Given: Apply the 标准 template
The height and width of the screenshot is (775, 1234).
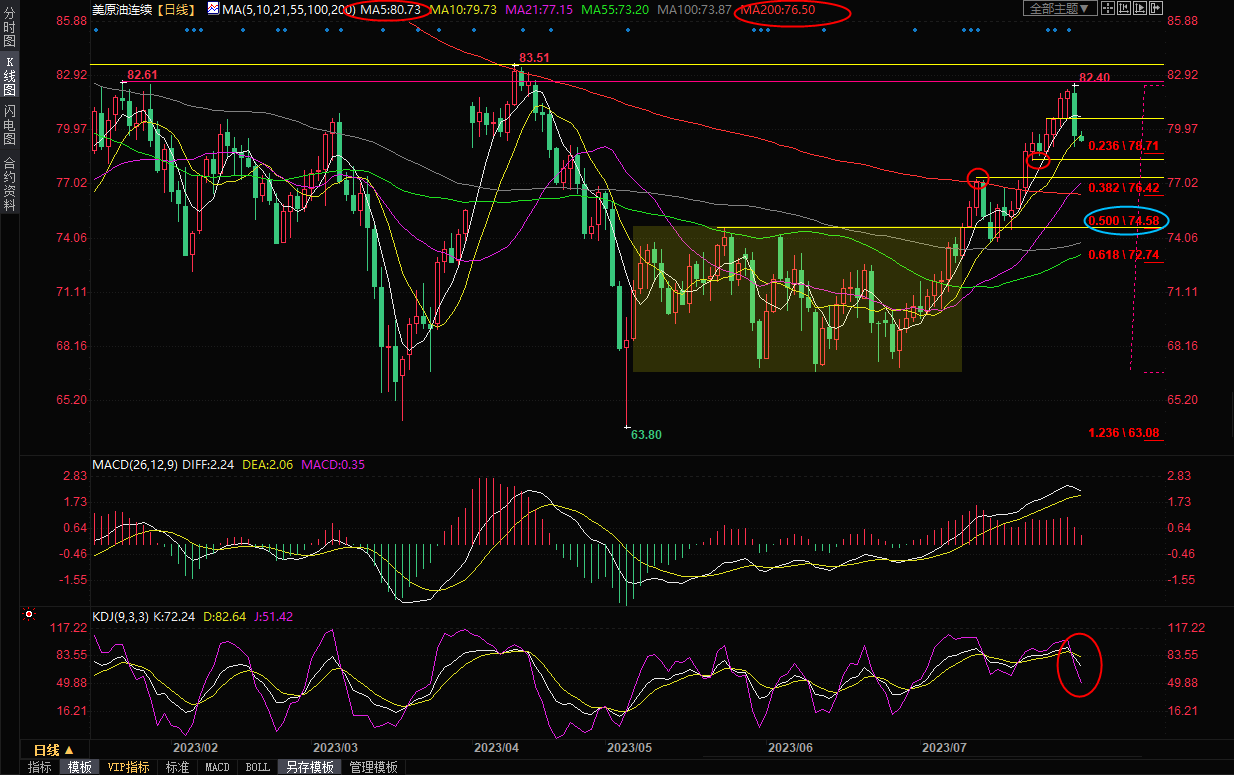Looking at the screenshot, I should [177, 767].
